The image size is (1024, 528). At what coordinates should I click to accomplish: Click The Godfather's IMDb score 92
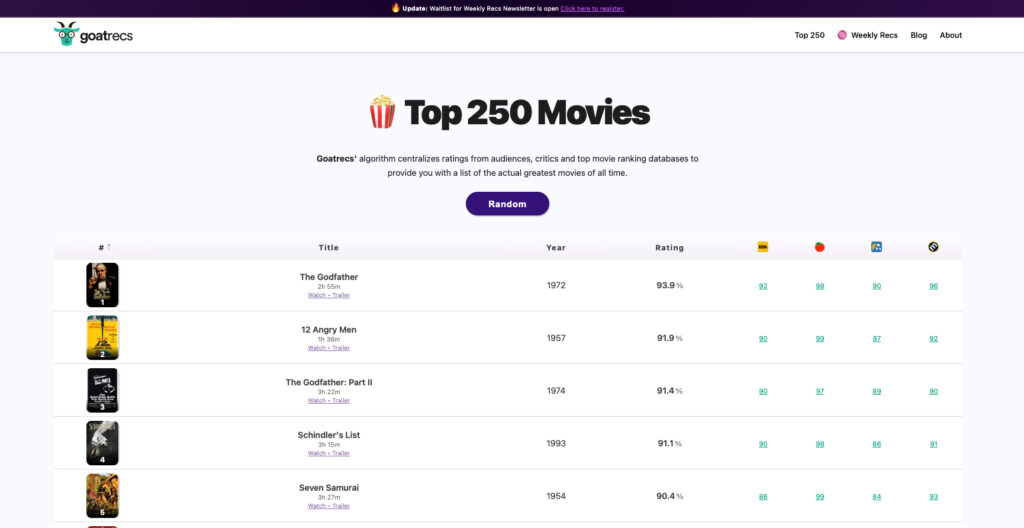click(763, 286)
